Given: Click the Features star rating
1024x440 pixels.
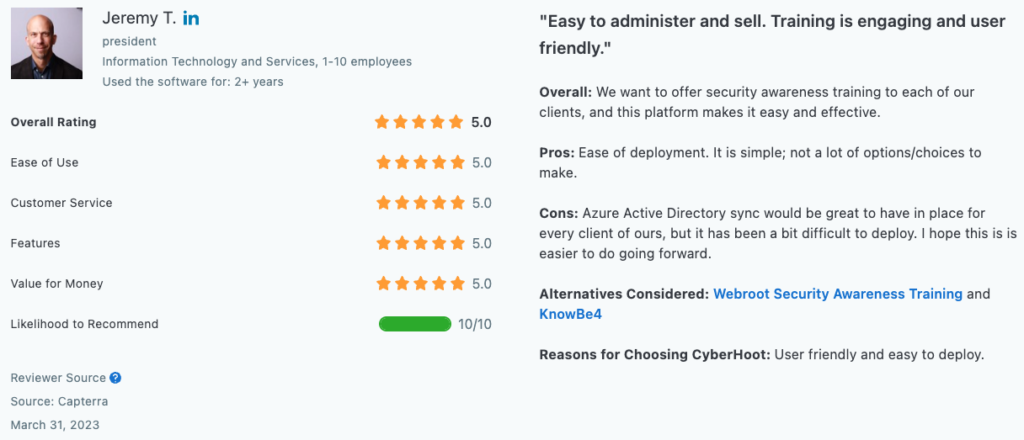Looking at the screenshot, I should [x=420, y=244].
